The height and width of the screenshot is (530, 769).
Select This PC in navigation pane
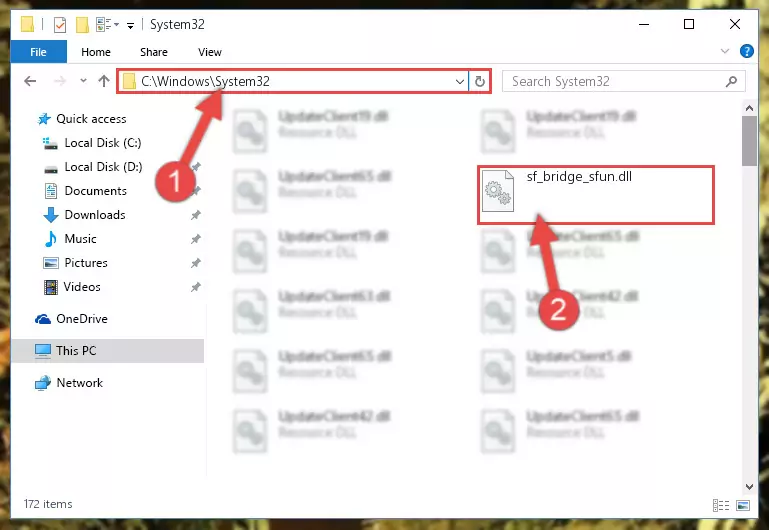coord(107,351)
